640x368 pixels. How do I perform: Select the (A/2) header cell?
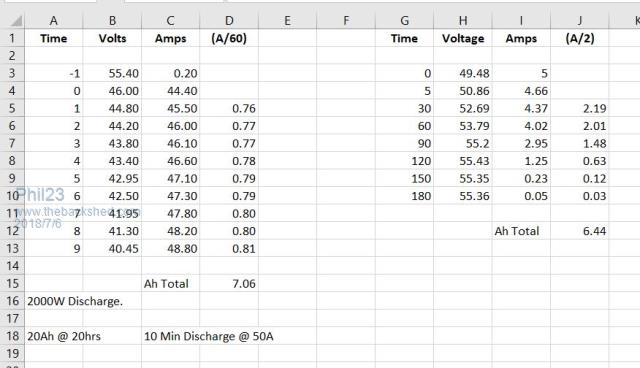click(580, 38)
